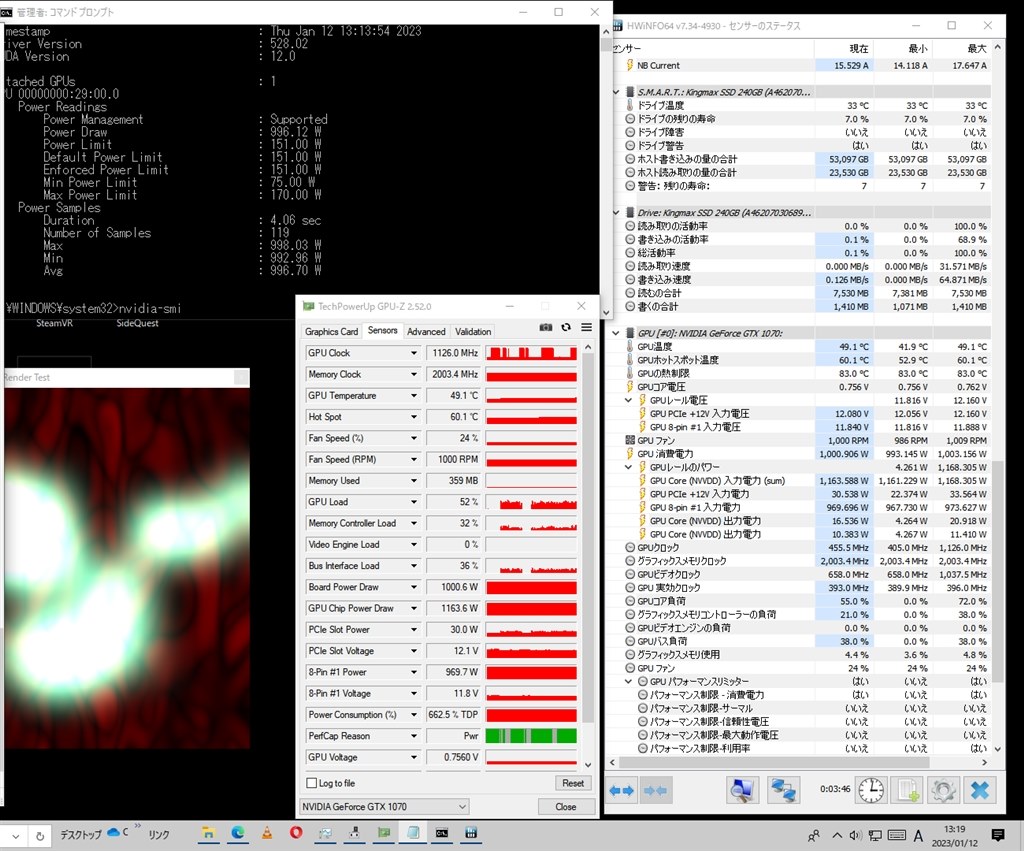Viewport: 1024px width, 851px height.
Task: Click the HWiNFO log file page icon
Action: [x=907, y=791]
